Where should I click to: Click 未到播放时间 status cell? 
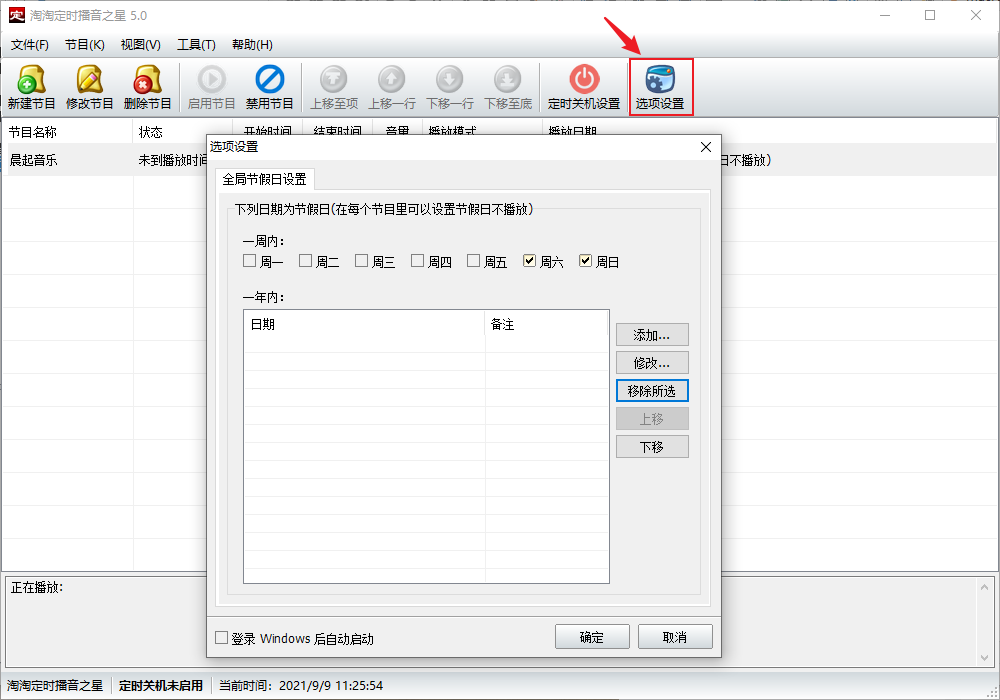(172, 160)
